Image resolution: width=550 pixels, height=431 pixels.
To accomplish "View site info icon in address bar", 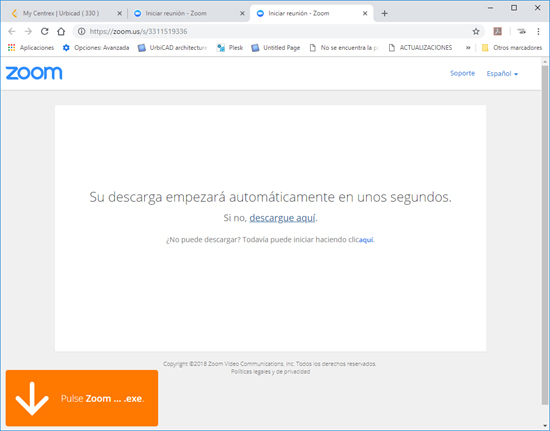I will tap(81, 32).
